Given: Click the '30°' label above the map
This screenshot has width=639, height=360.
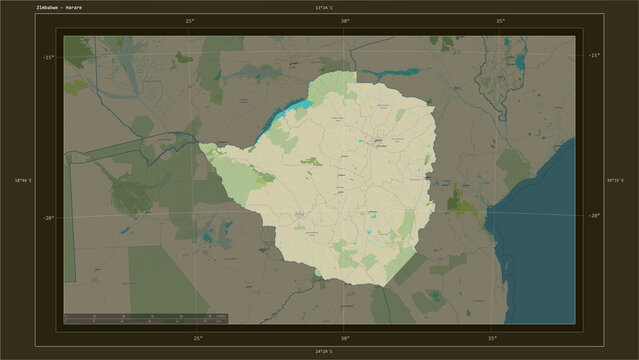Looking at the screenshot, I should 345,21.
